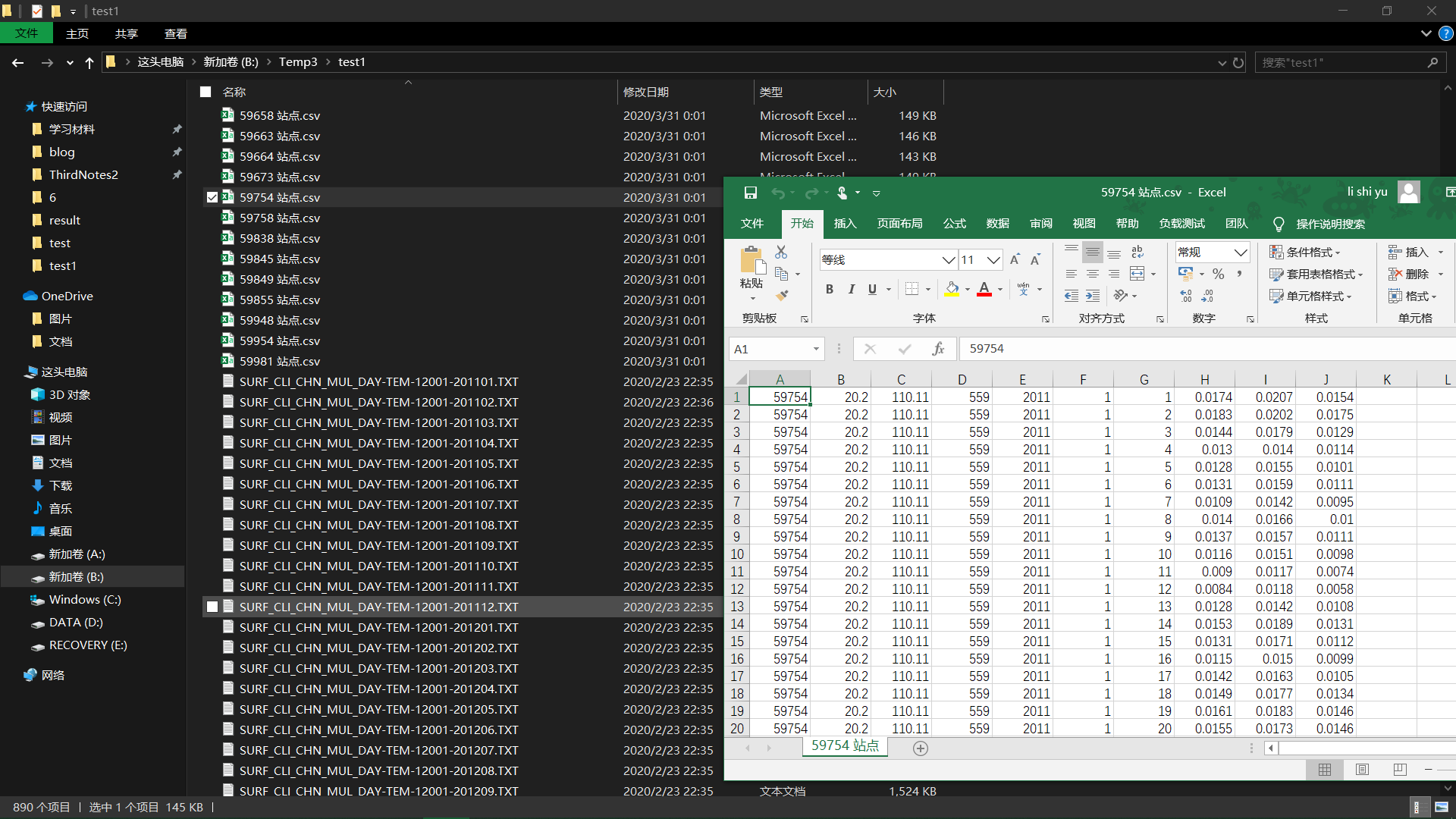
Task: Check the select-all checkbox in Explorer header
Action: 206,92
